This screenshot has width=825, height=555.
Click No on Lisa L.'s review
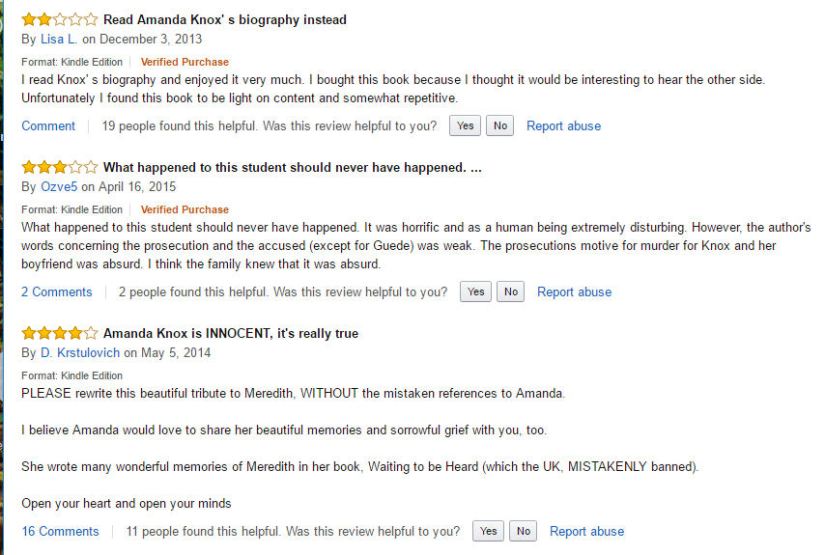(x=499, y=126)
